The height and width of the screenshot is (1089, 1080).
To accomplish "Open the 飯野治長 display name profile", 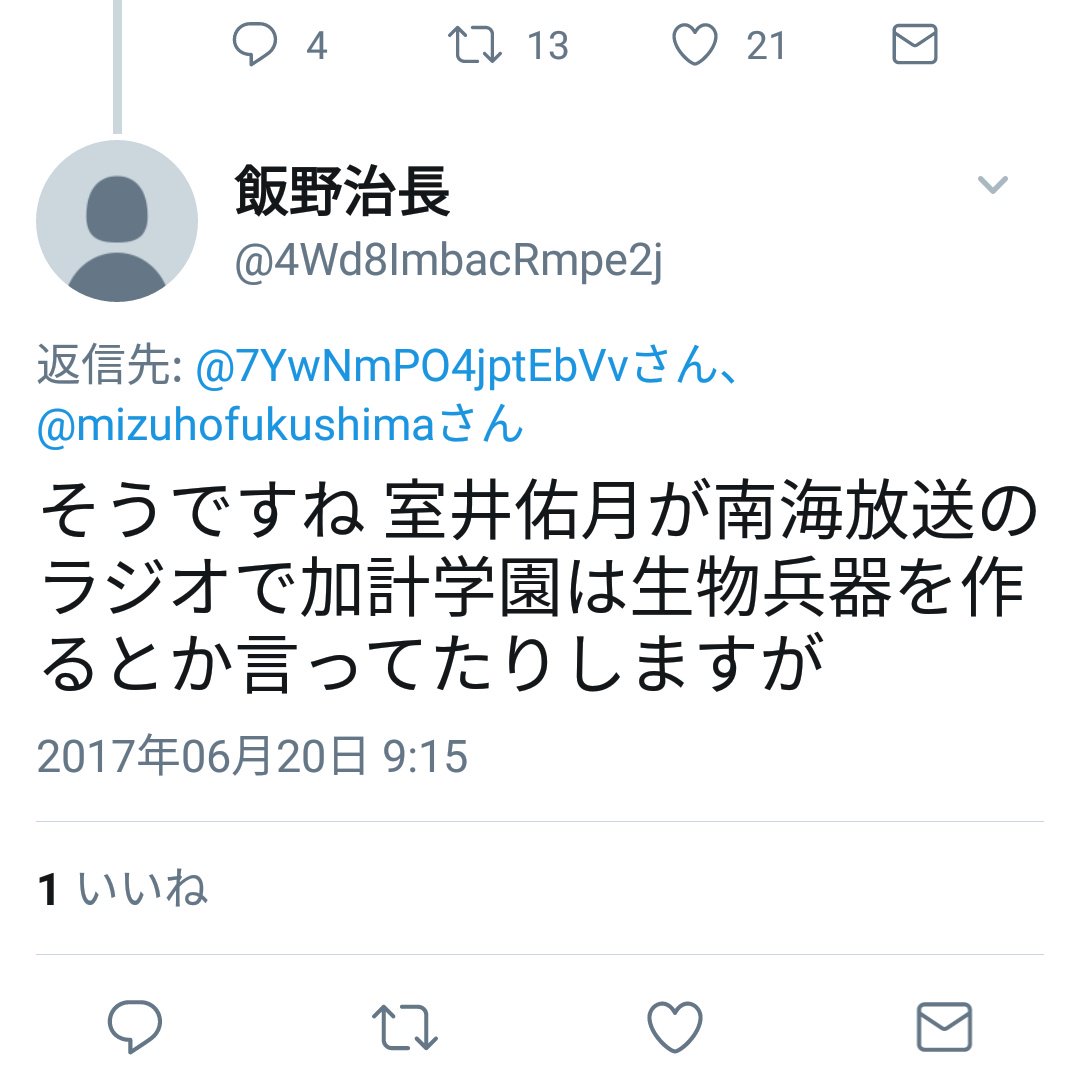I will (342, 191).
